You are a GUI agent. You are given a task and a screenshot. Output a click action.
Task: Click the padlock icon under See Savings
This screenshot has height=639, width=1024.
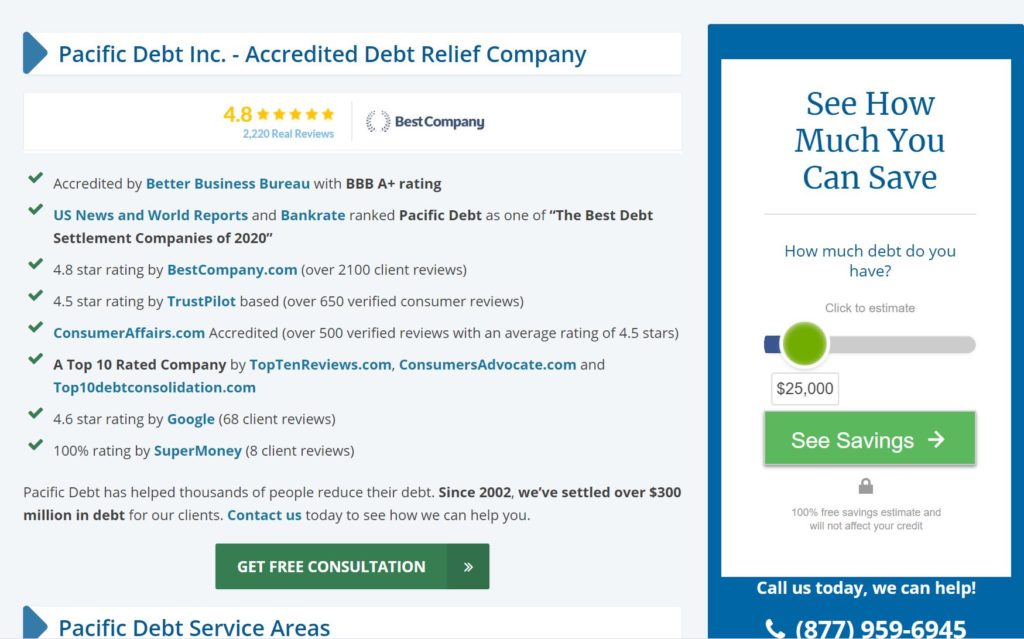click(865, 485)
